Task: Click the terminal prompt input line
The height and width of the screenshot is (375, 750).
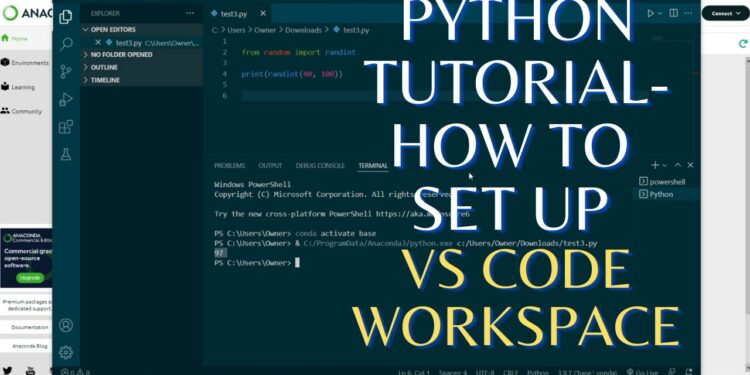Action: [x=257, y=263]
